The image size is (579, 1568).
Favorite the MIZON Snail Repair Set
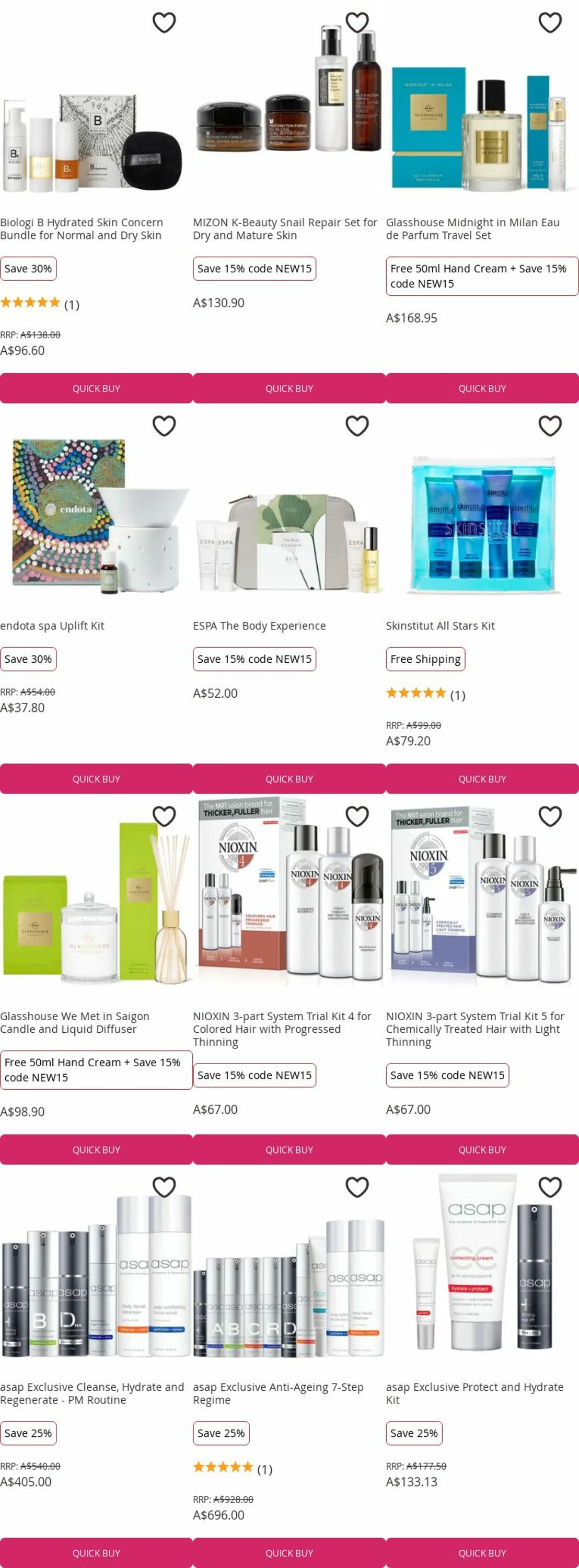[x=357, y=22]
